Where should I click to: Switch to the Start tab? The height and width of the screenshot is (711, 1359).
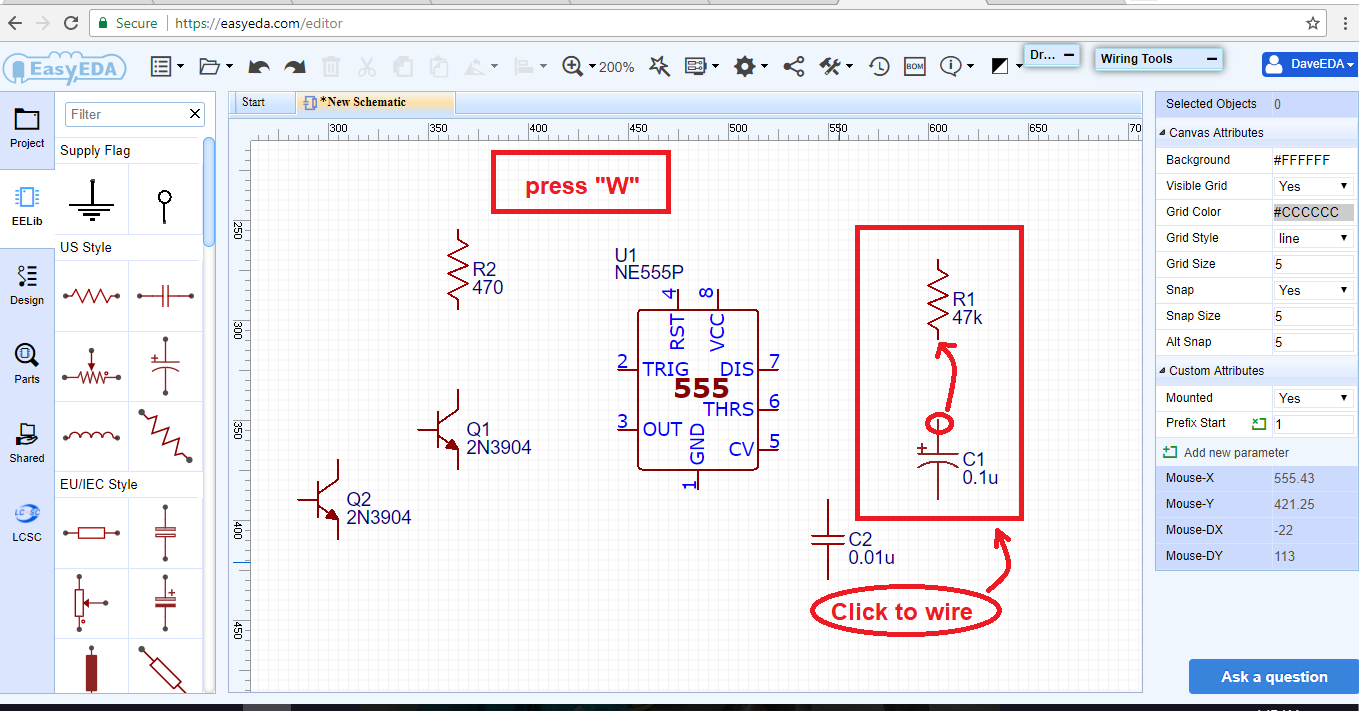pyautogui.click(x=255, y=101)
